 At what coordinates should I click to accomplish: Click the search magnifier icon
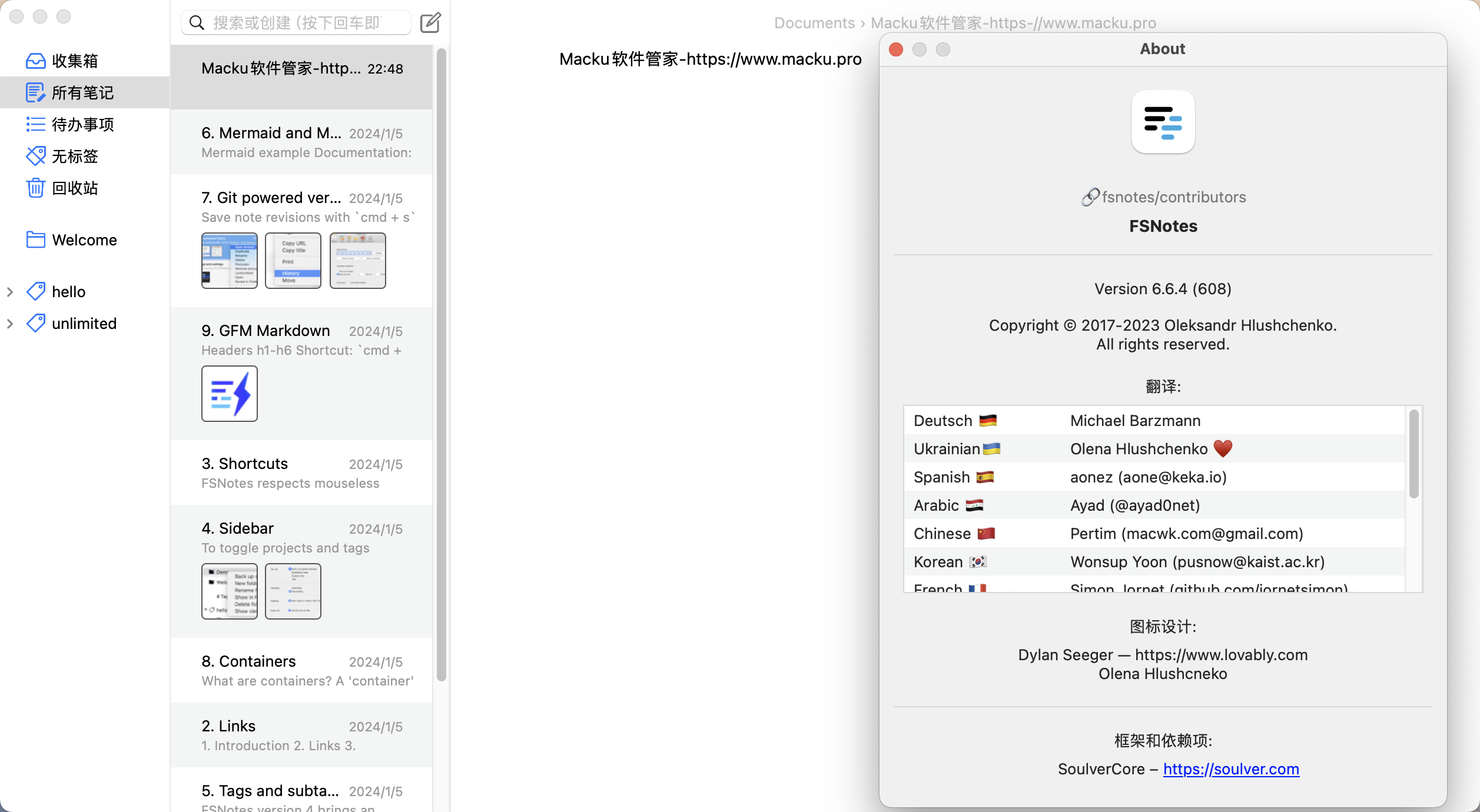(197, 22)
